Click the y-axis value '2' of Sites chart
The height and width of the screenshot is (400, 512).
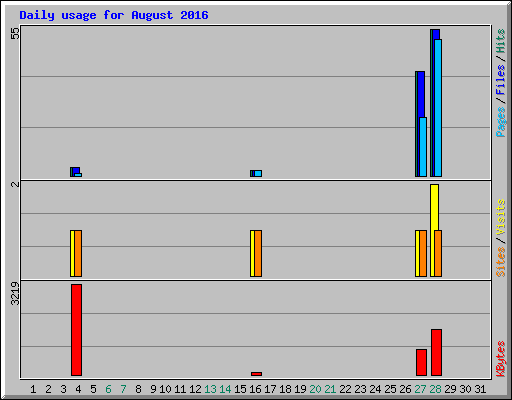click(15, 184)
